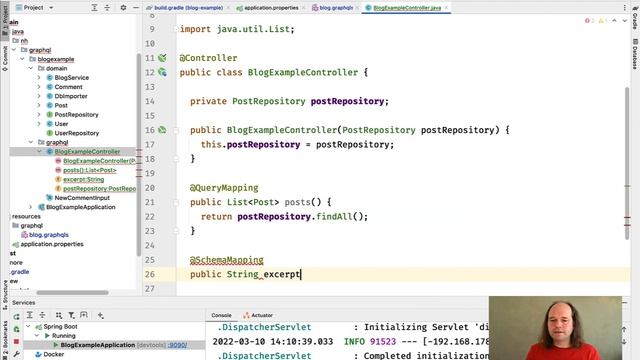Select PostRepository in project tree
640x360 pixels.
pos(76,115)
